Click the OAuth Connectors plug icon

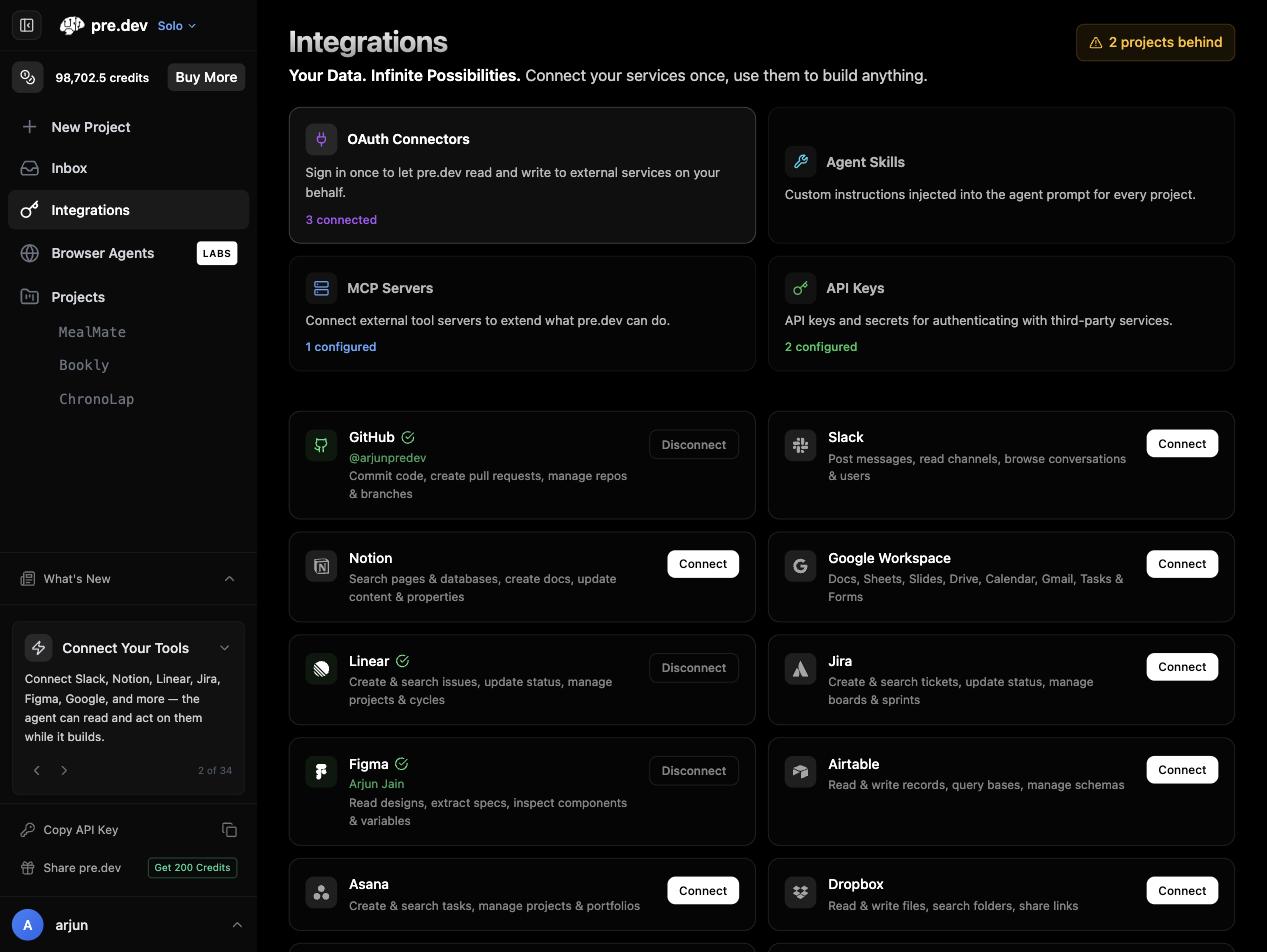321,139
